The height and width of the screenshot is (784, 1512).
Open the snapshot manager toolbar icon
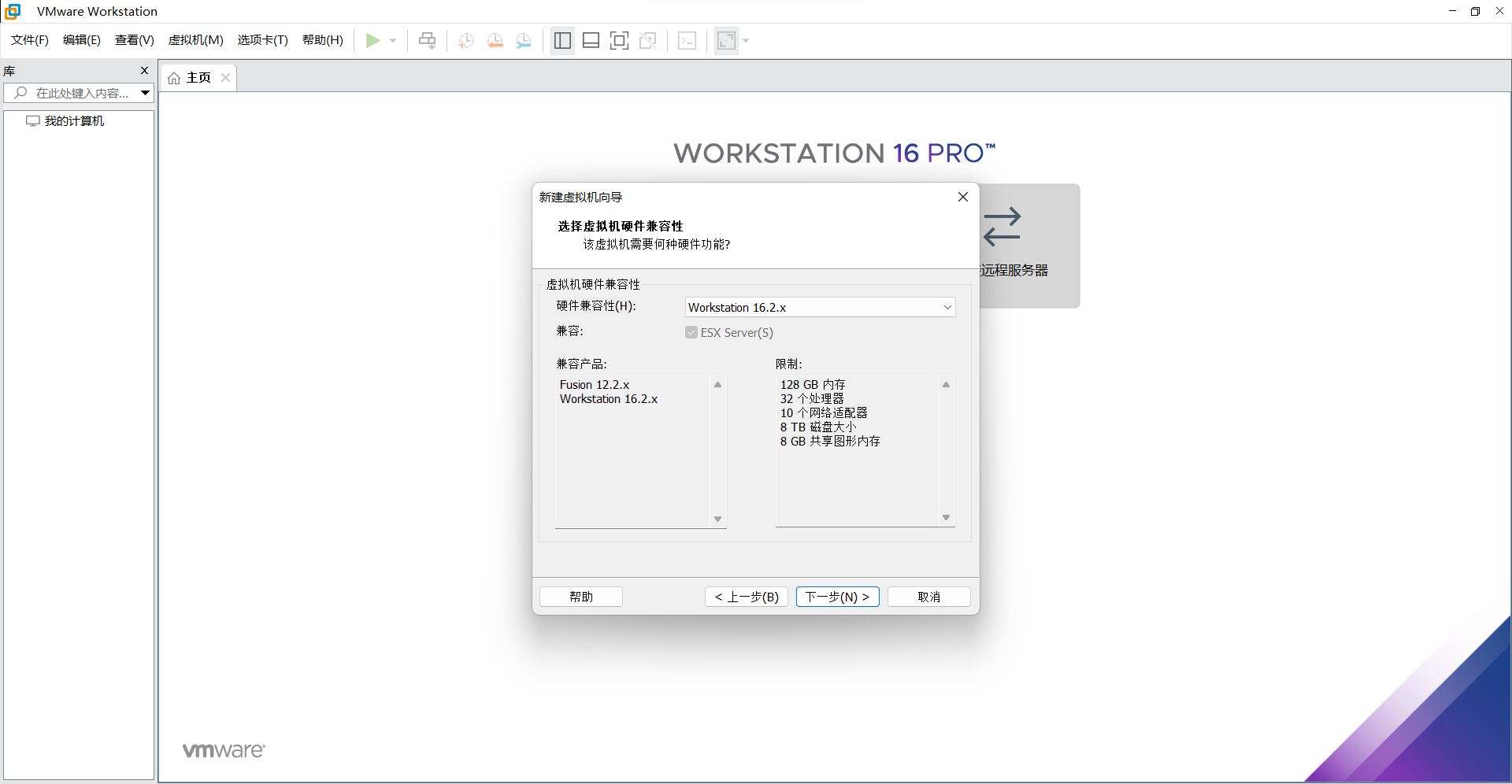coord(524,40)
